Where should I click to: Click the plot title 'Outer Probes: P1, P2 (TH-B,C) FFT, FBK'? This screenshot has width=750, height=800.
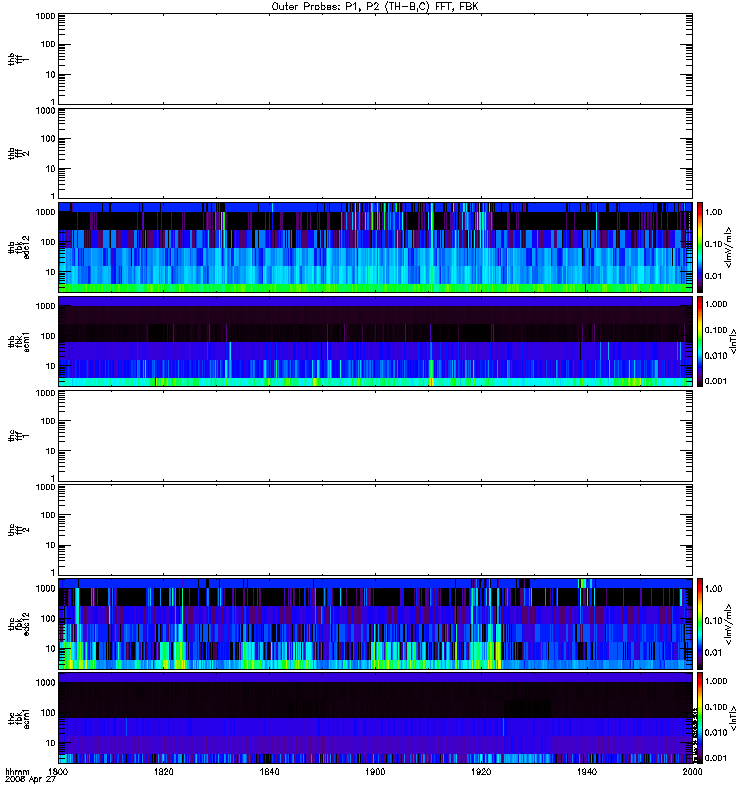pos(375,7)
